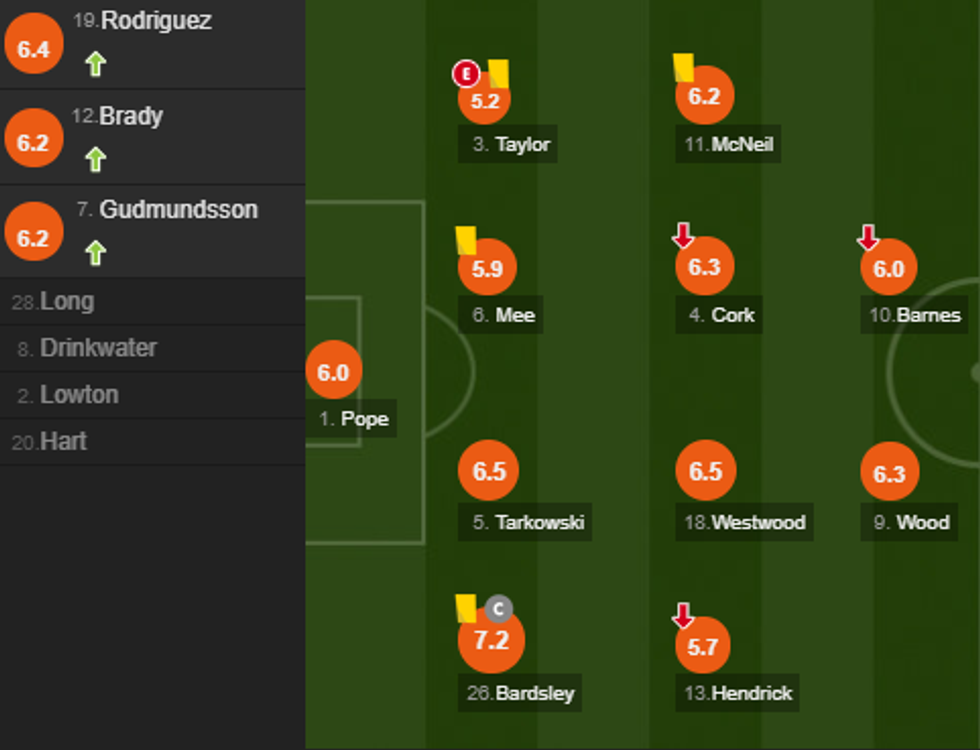Click Hart in the bench list
The image size is (980, 750).
coord(63,441)
